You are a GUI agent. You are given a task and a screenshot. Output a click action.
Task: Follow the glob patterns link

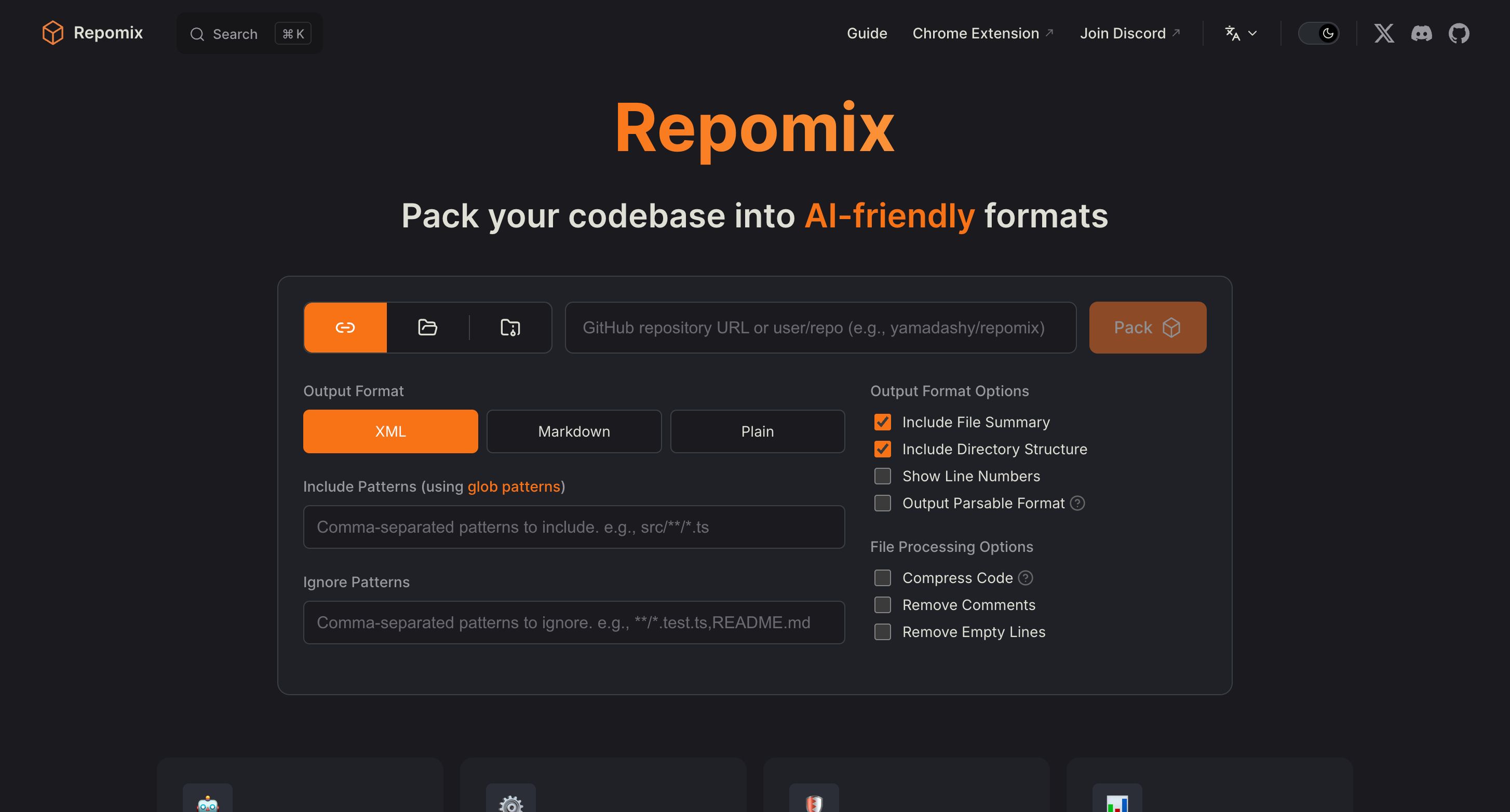pyautogui.click(x=514, y=486)
